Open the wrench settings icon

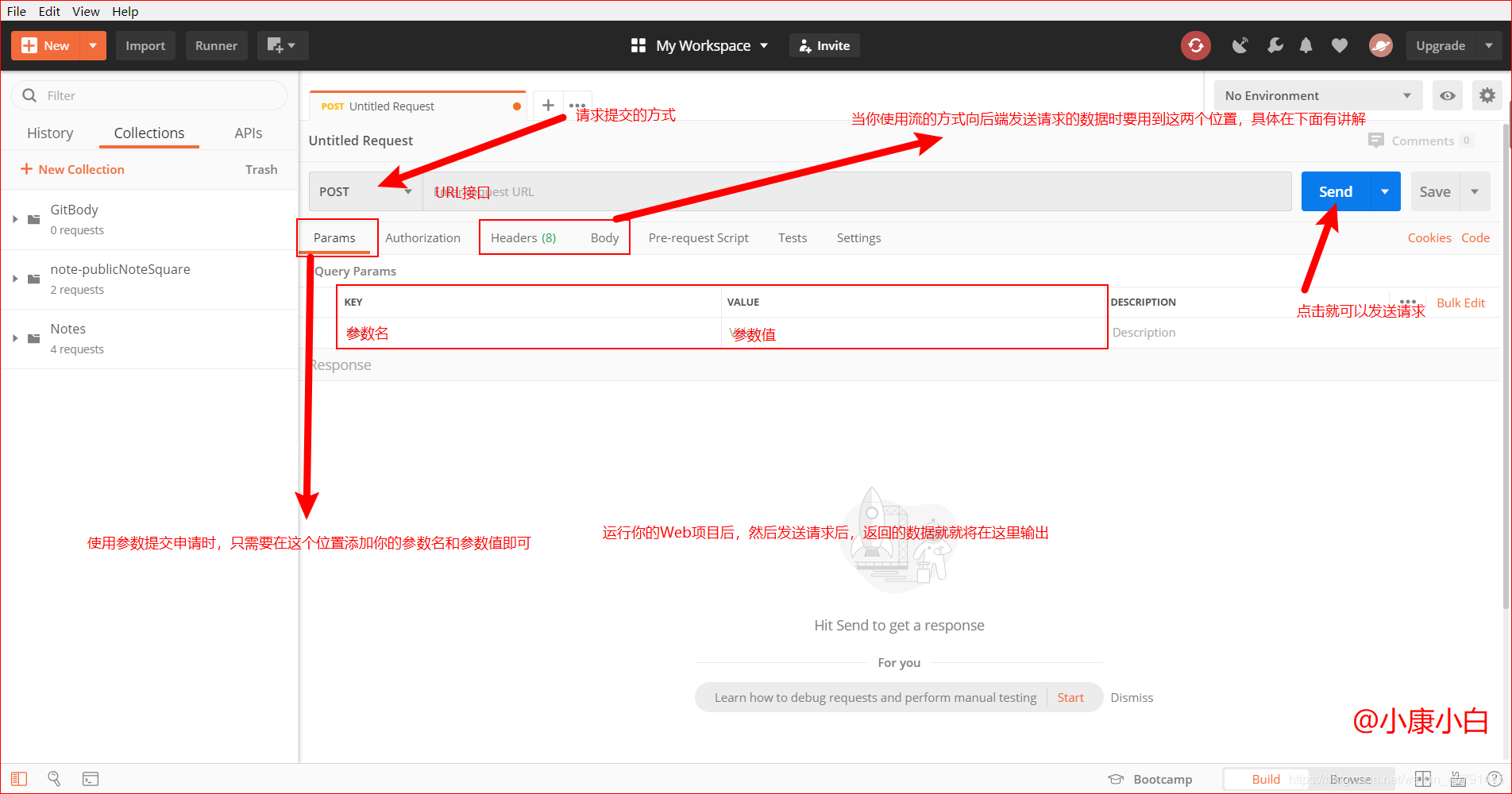click(x=1275, y=46)
